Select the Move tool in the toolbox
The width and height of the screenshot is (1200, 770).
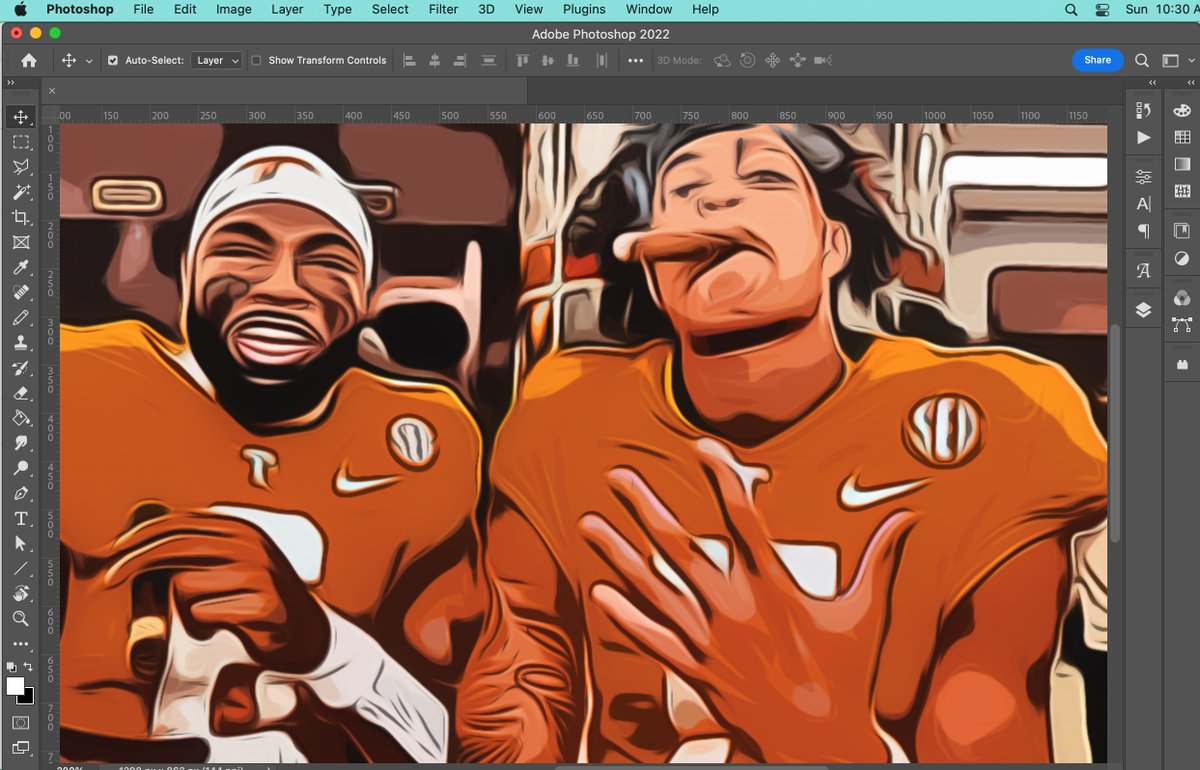(21, 117)
